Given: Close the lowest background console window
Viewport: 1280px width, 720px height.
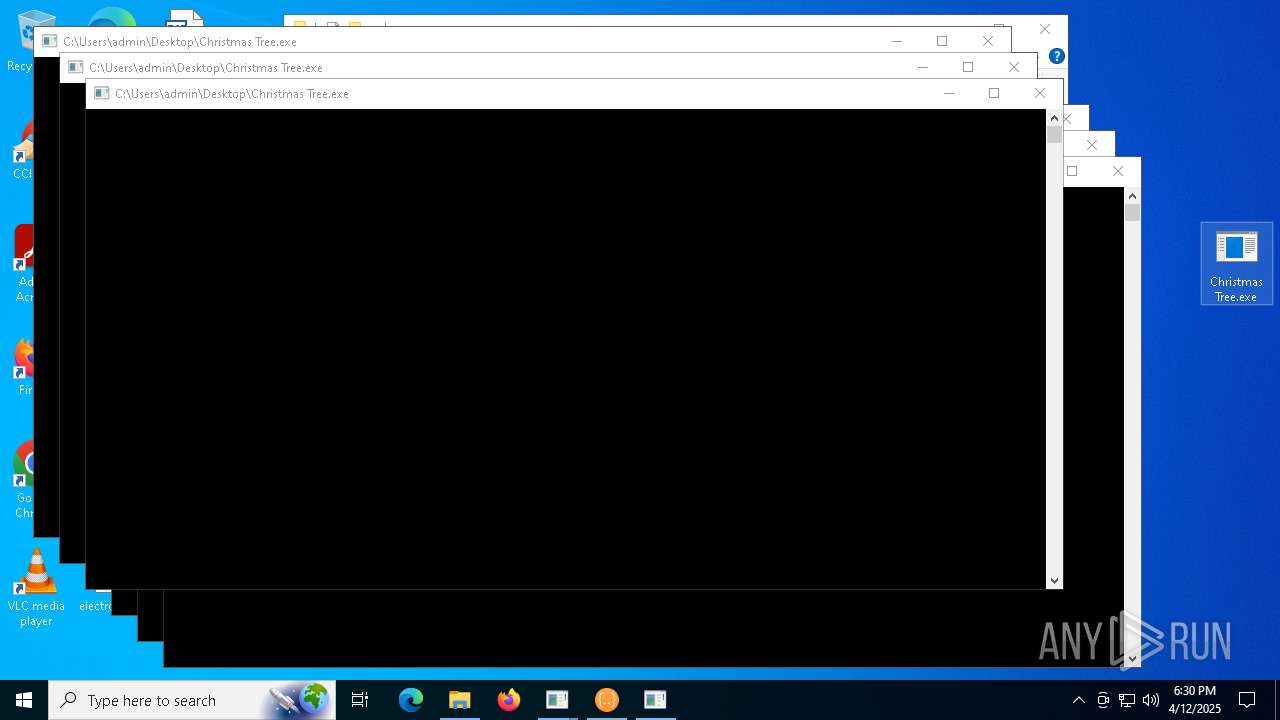Looking at the screenshot, I should pos(1118,171).
